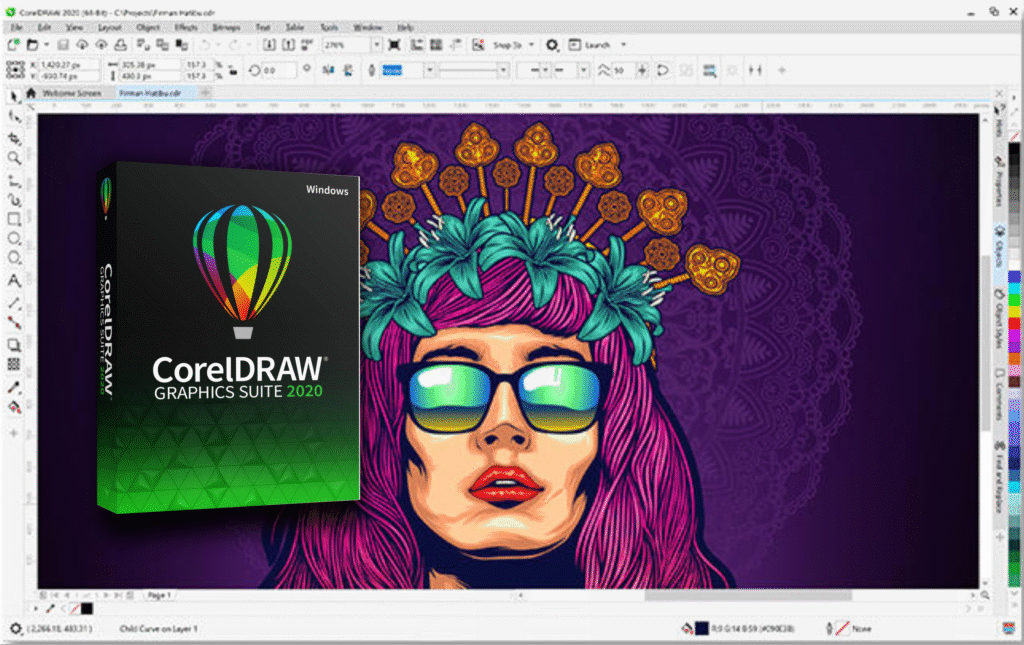
Task: Toggle mirror horizontally
Action: coord(328,70)
